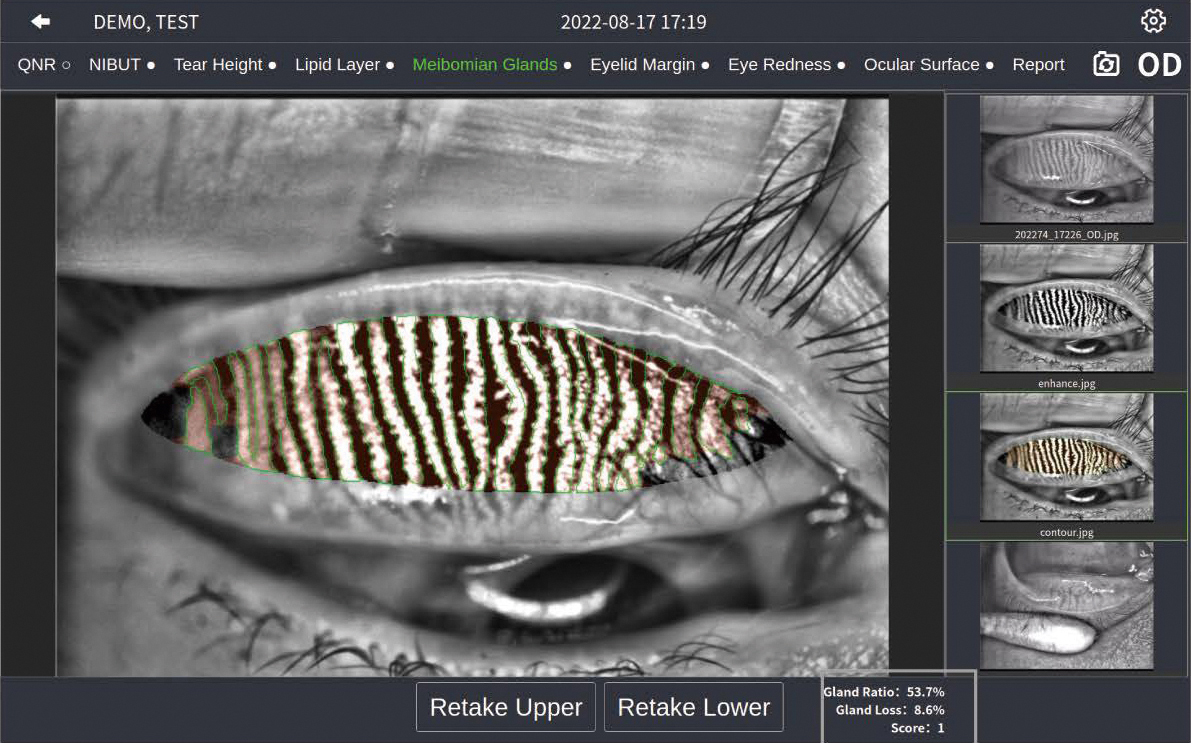Click the back arrow icon
Image resolution: width=1191 pixels, height=743 pixels.
[x=41, y=22]
